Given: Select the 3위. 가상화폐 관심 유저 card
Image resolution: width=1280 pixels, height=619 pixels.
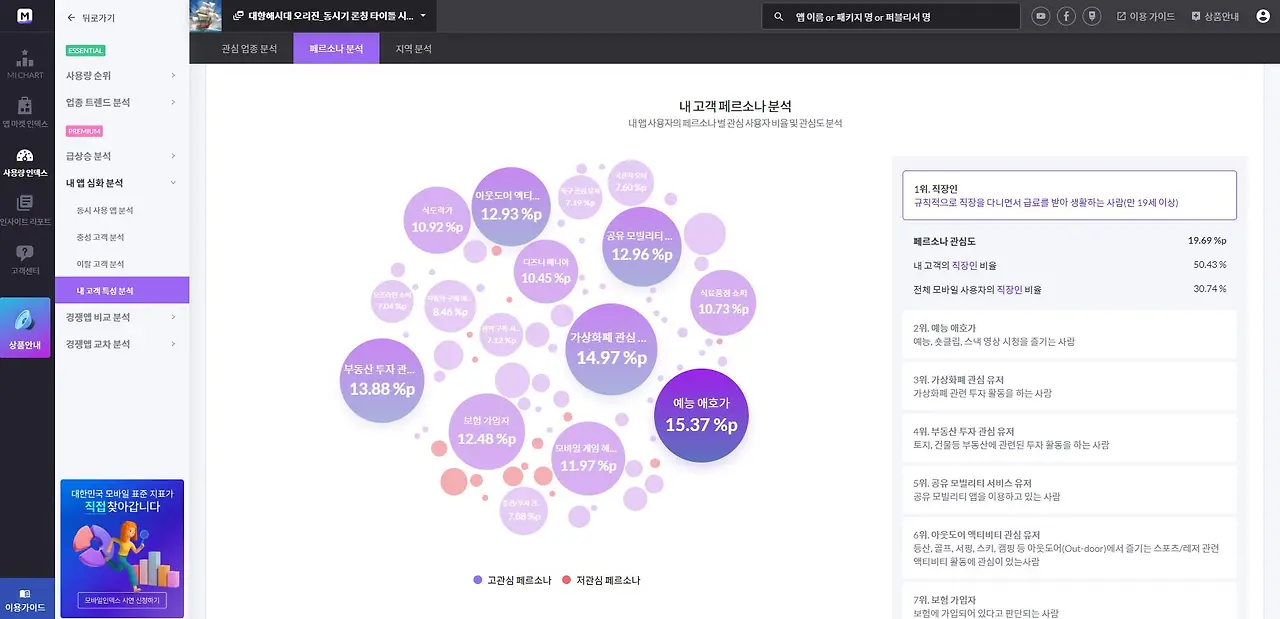Looking at the screenshot, I should coord(1069,386).
